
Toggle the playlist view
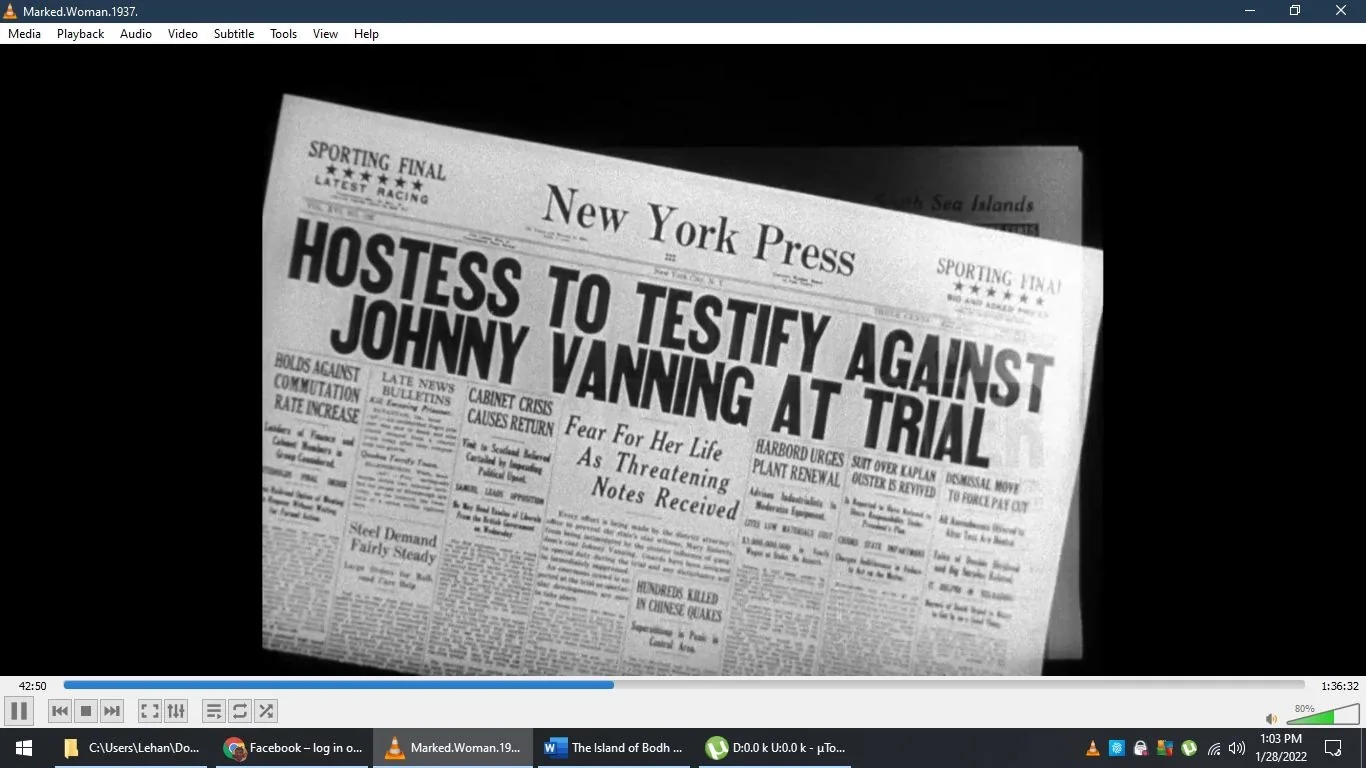(x=214, y=711)
